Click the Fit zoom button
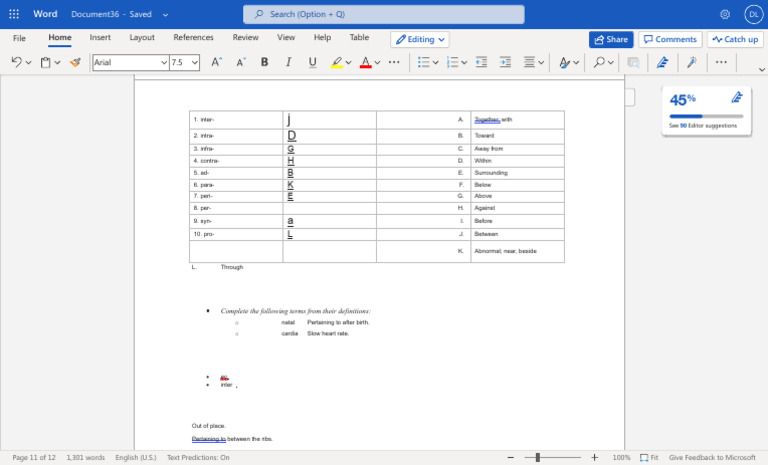The image size is (768, 465). pyautogui.click(x=649, y=457)
